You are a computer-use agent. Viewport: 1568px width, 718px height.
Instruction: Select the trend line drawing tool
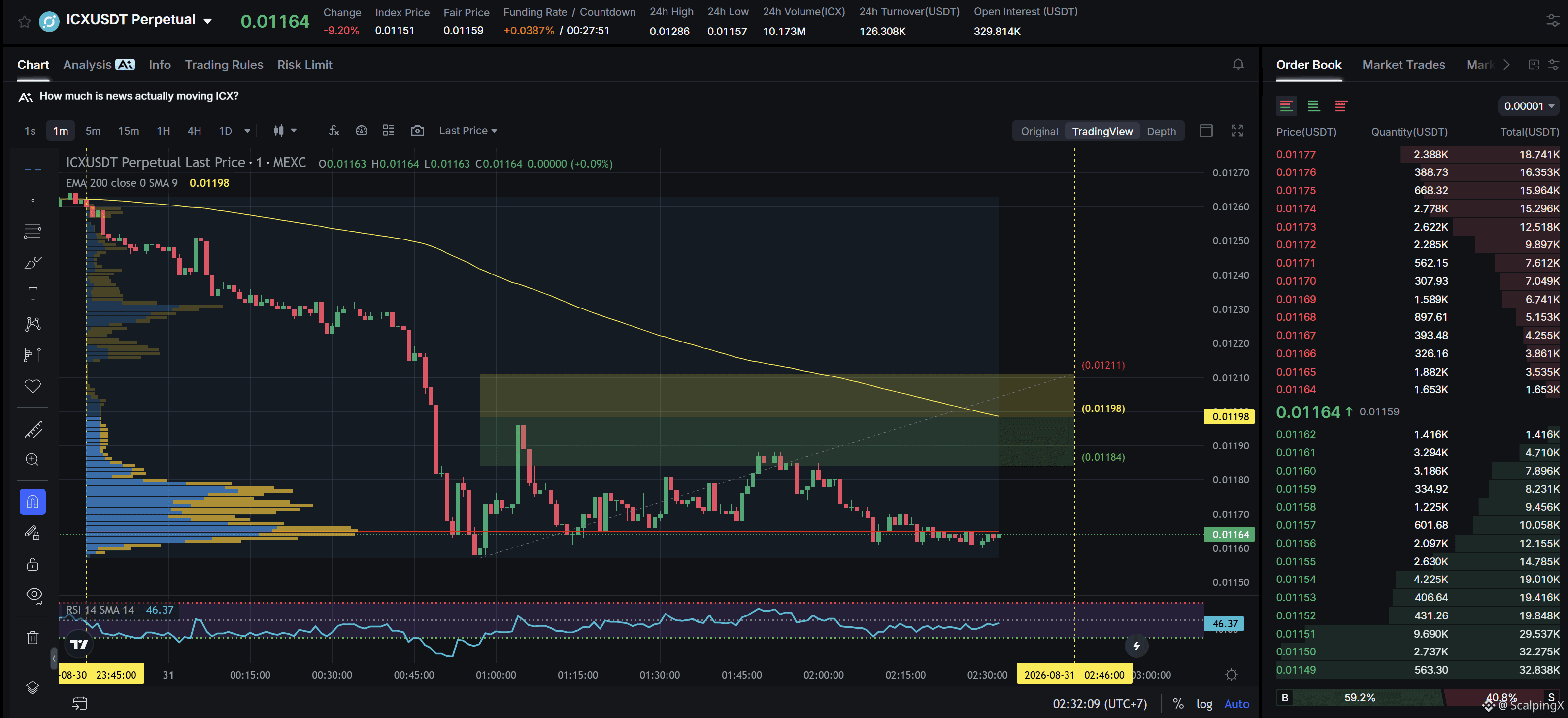33,201
